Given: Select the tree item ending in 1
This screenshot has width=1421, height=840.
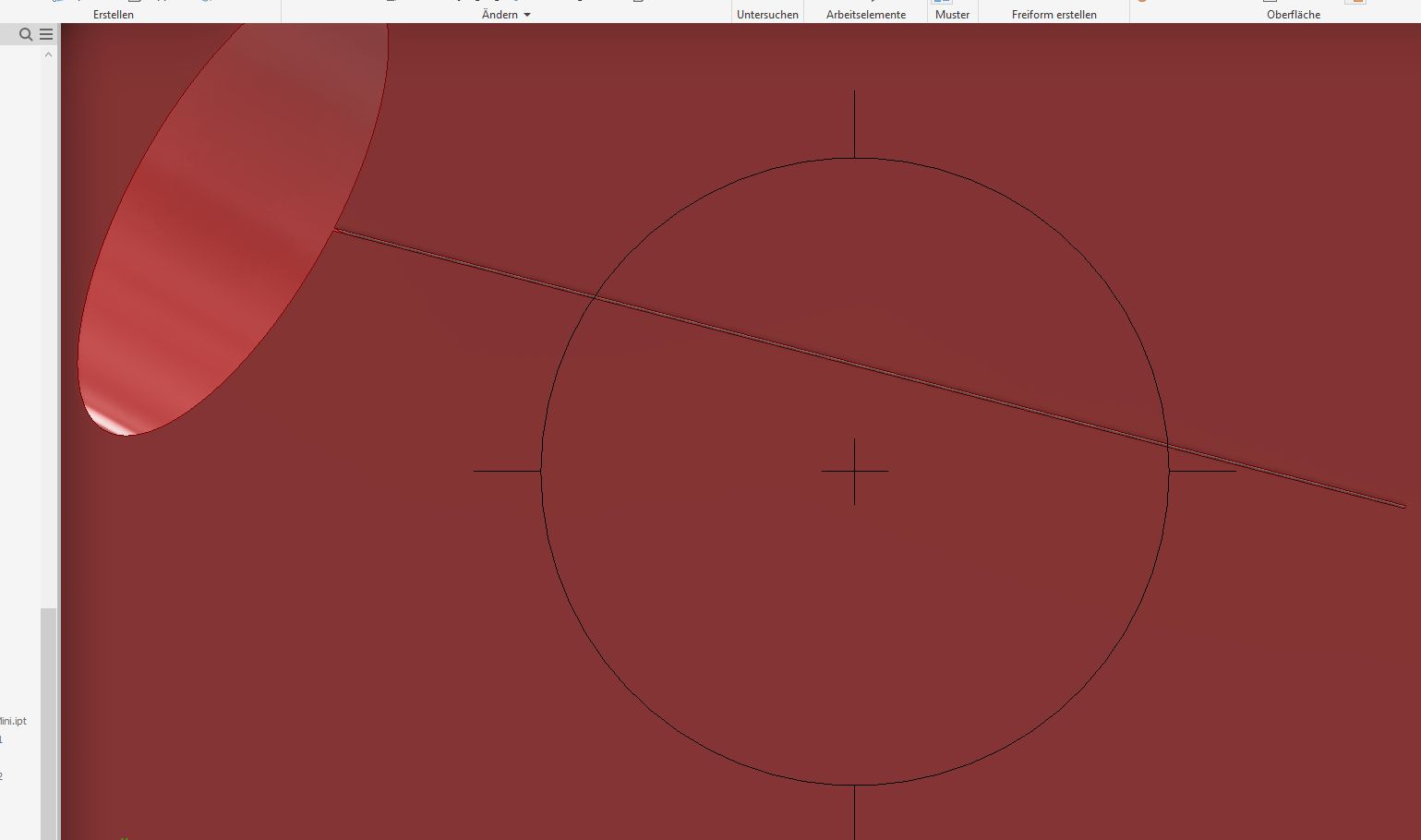Looking at the screenshot, I should pyautogui.click(x=2, y=739).
